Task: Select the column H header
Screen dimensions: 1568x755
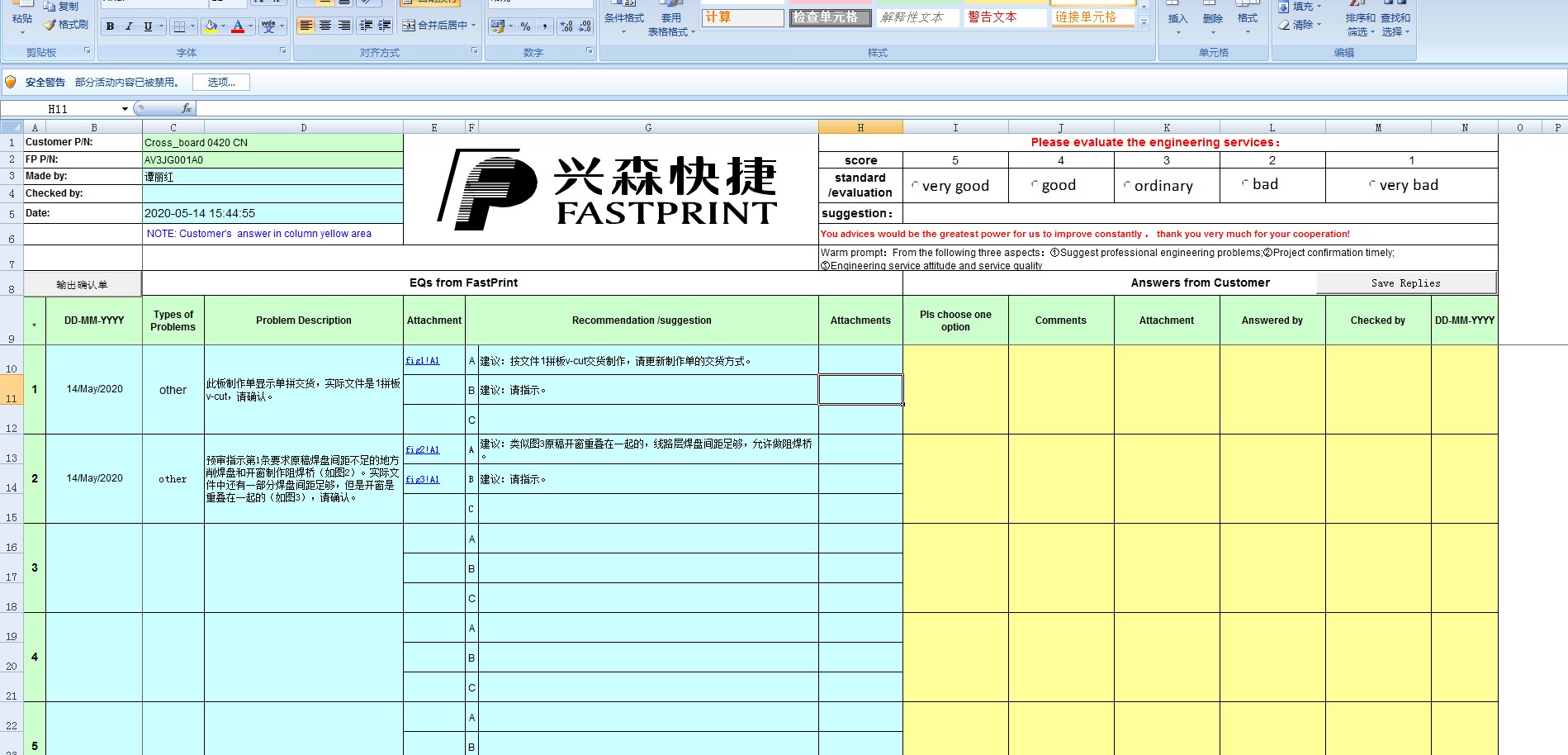Action: (x=860, y=127)
